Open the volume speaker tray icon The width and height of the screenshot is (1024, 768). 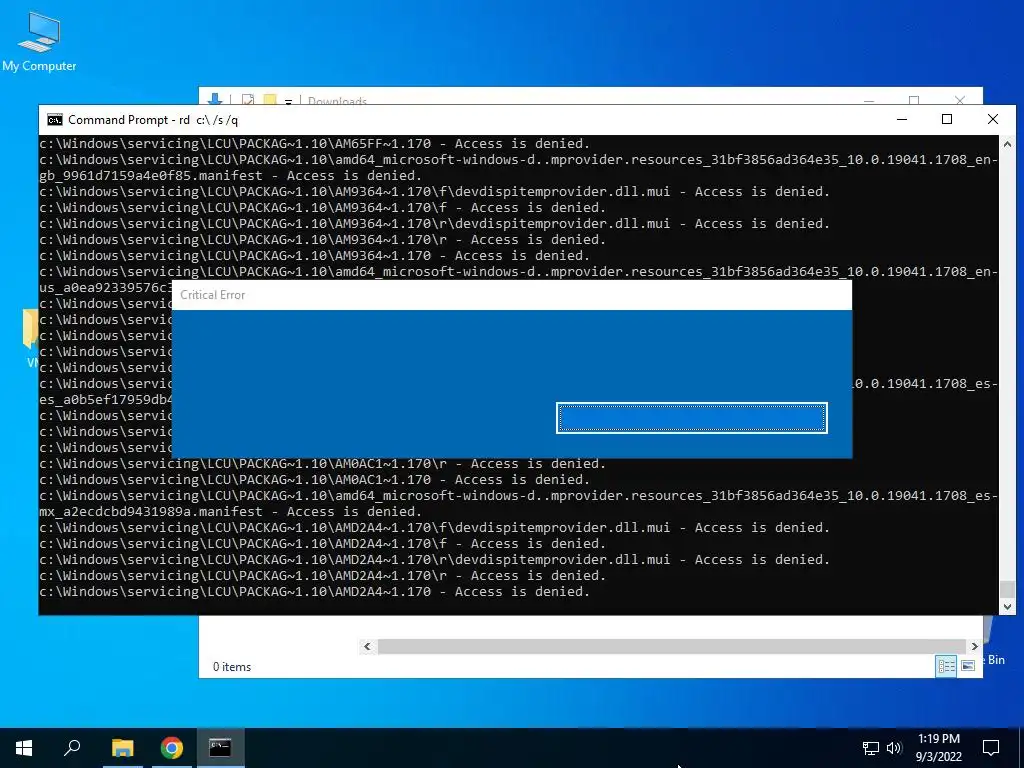pyautogui.click(x=894, y=748)
